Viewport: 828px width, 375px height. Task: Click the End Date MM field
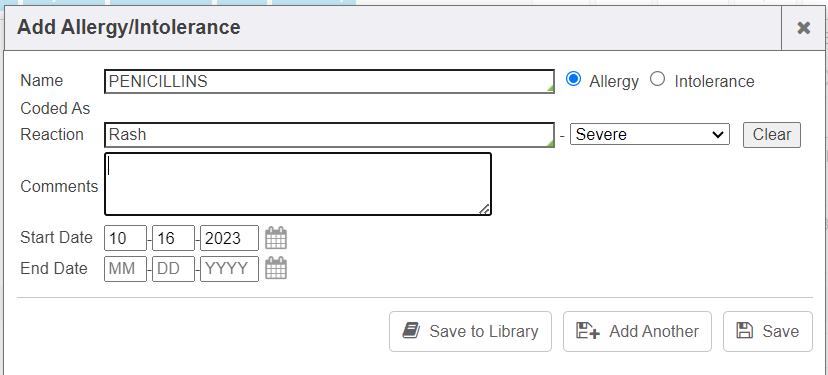125,269
